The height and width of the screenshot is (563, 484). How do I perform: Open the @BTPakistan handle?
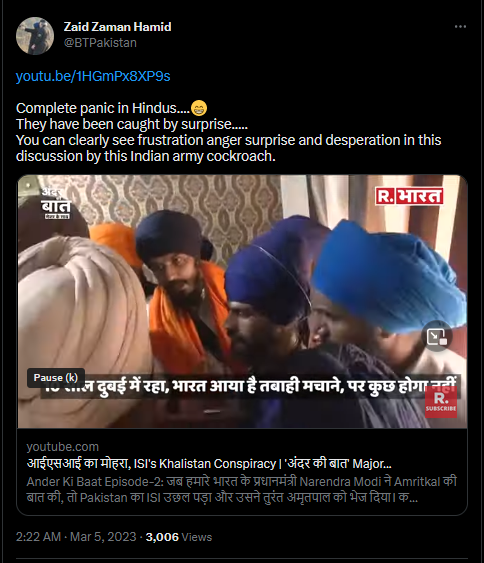(x=100, y=43)
